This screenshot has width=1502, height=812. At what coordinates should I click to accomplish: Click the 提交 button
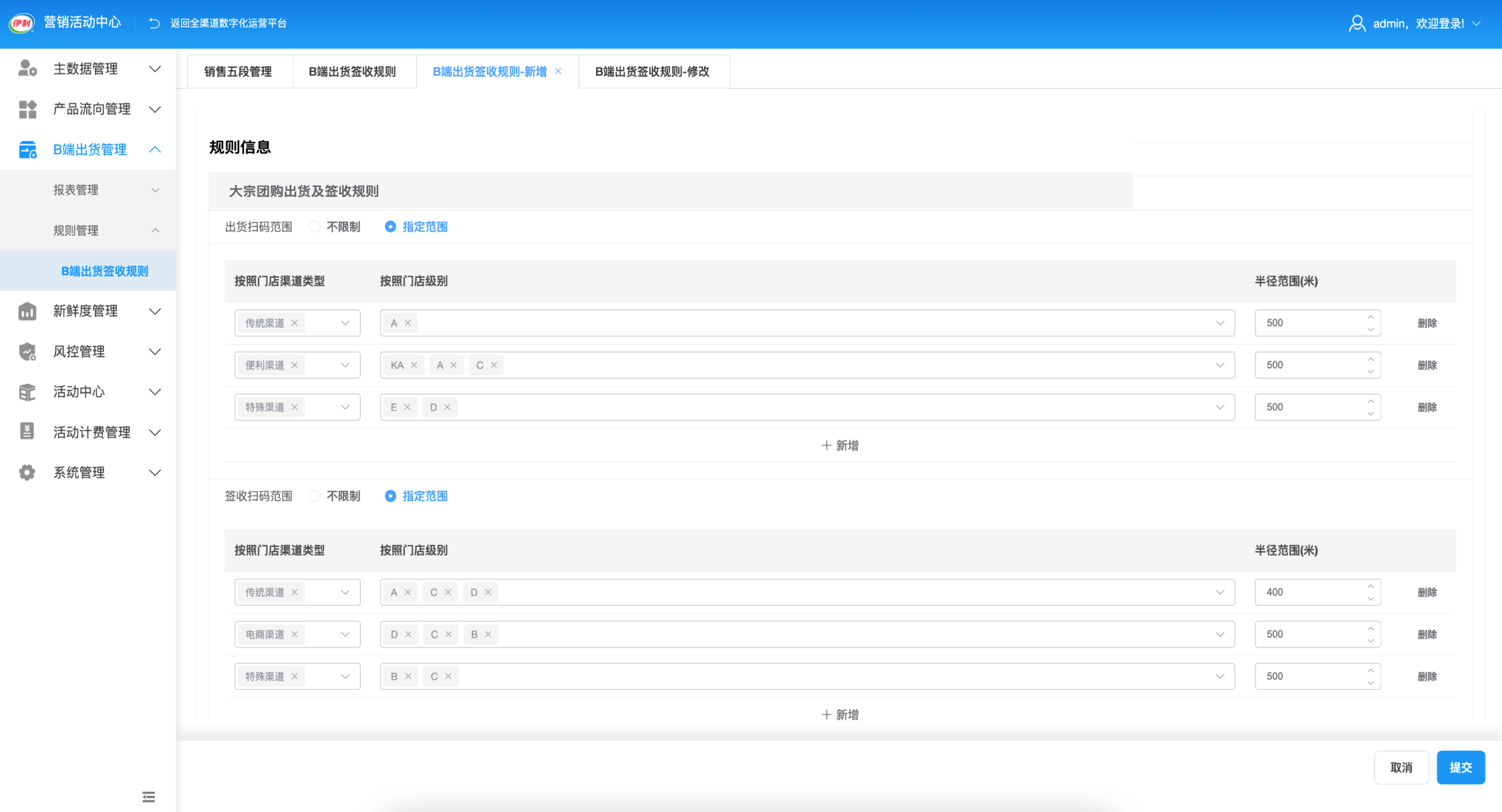point(1461,768)
